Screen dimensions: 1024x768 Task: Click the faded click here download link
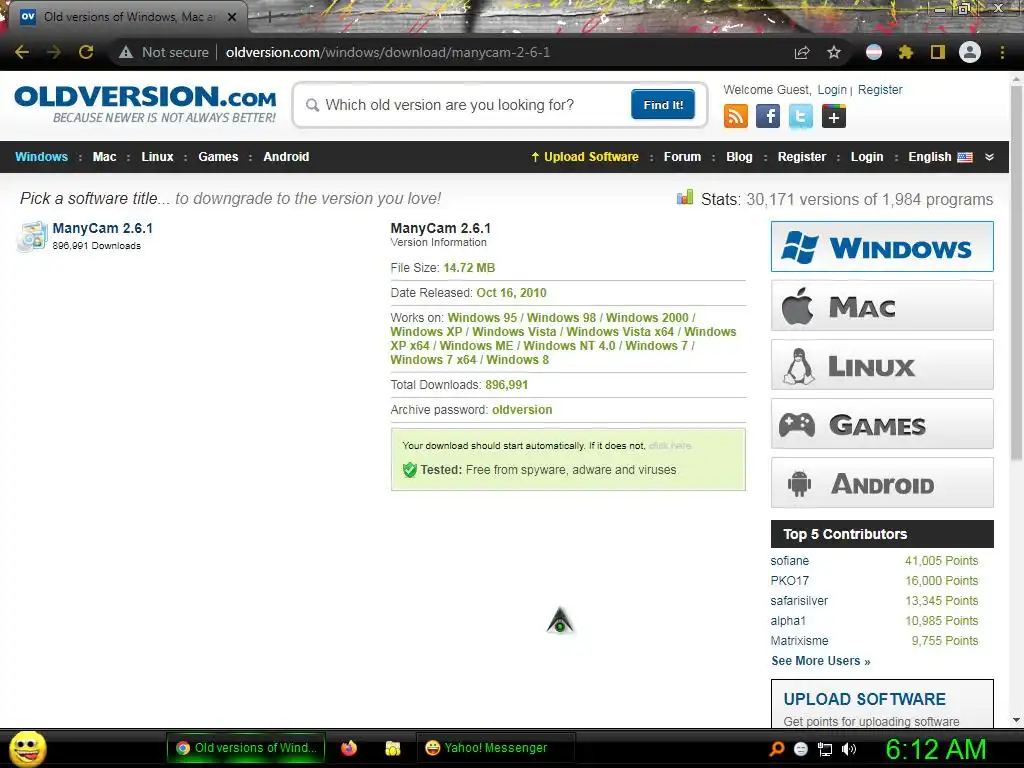[x=670, y=445]
